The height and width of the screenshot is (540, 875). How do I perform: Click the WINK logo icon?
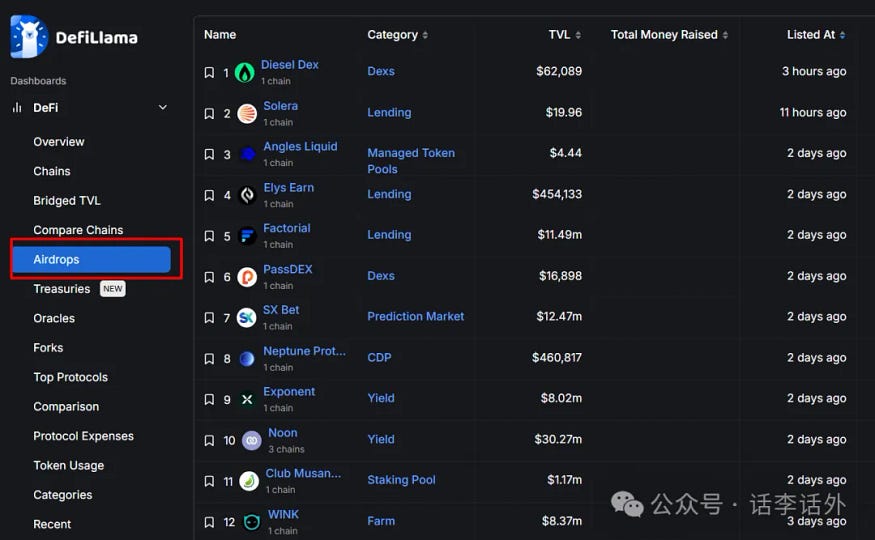click(x=252, y=522)
